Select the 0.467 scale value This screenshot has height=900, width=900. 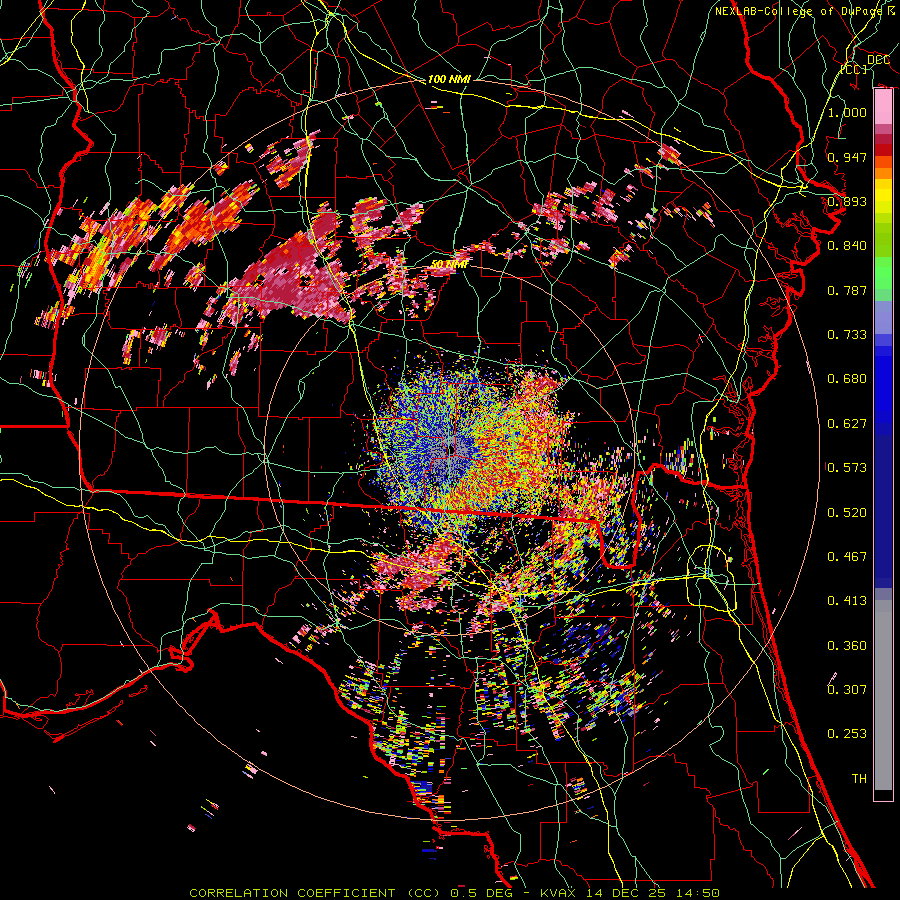point(847,556)
